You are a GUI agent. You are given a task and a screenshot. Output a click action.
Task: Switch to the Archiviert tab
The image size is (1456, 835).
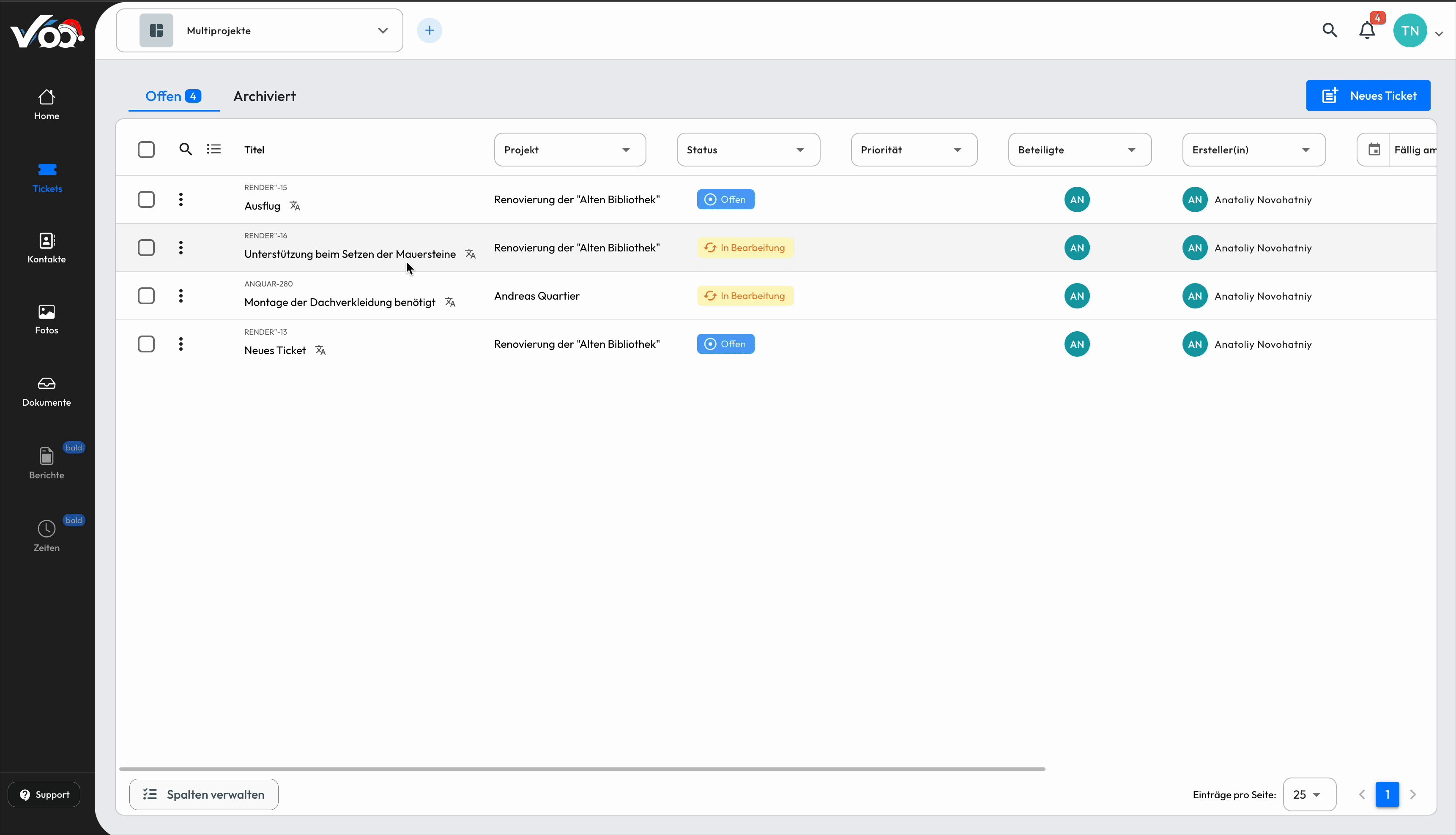[265, 96]
